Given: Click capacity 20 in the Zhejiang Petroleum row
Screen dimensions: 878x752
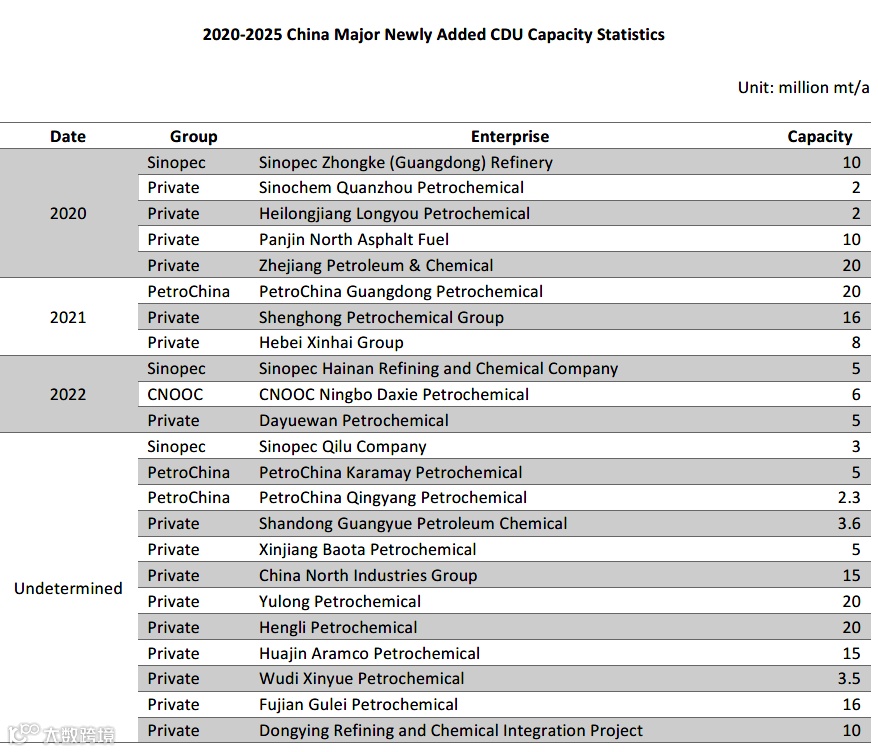Looking at the screenshot, I should tap(851, 265).
